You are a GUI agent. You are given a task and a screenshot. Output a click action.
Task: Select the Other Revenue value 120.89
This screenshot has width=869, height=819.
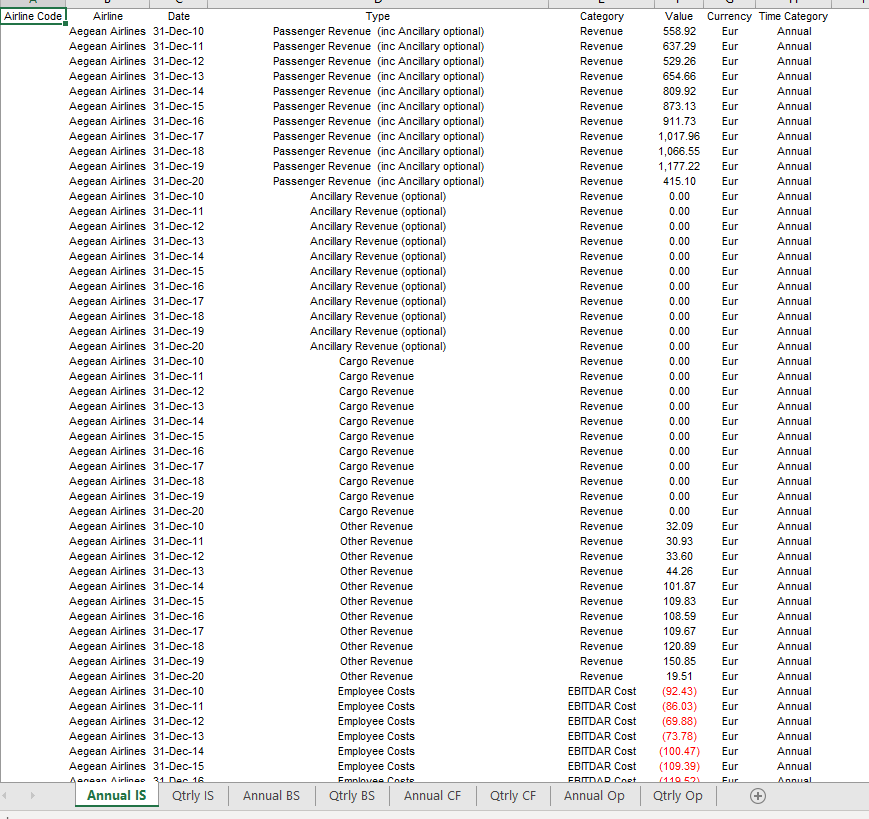[x=679, y=646]
